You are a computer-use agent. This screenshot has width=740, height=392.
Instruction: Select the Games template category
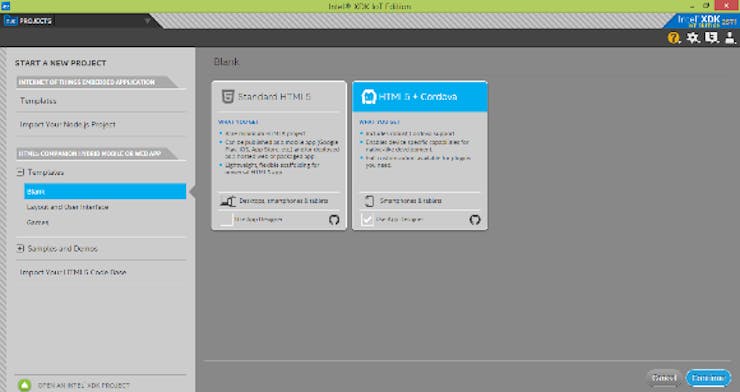tap(38, 222)
